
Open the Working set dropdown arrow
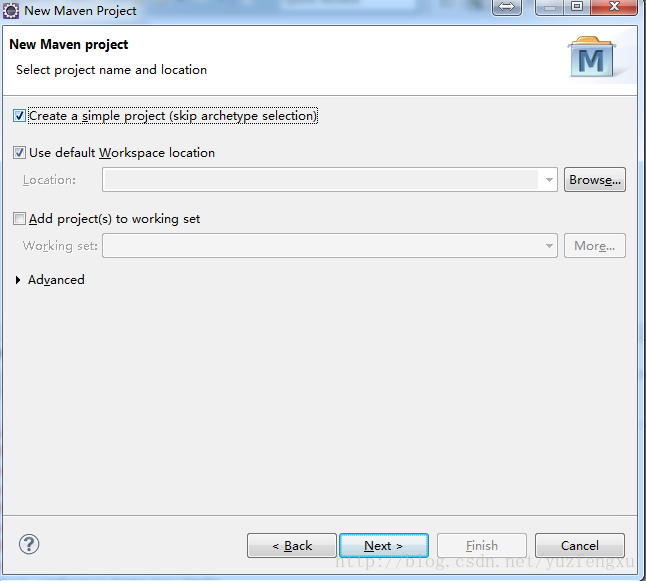click(x=549, y=246)
